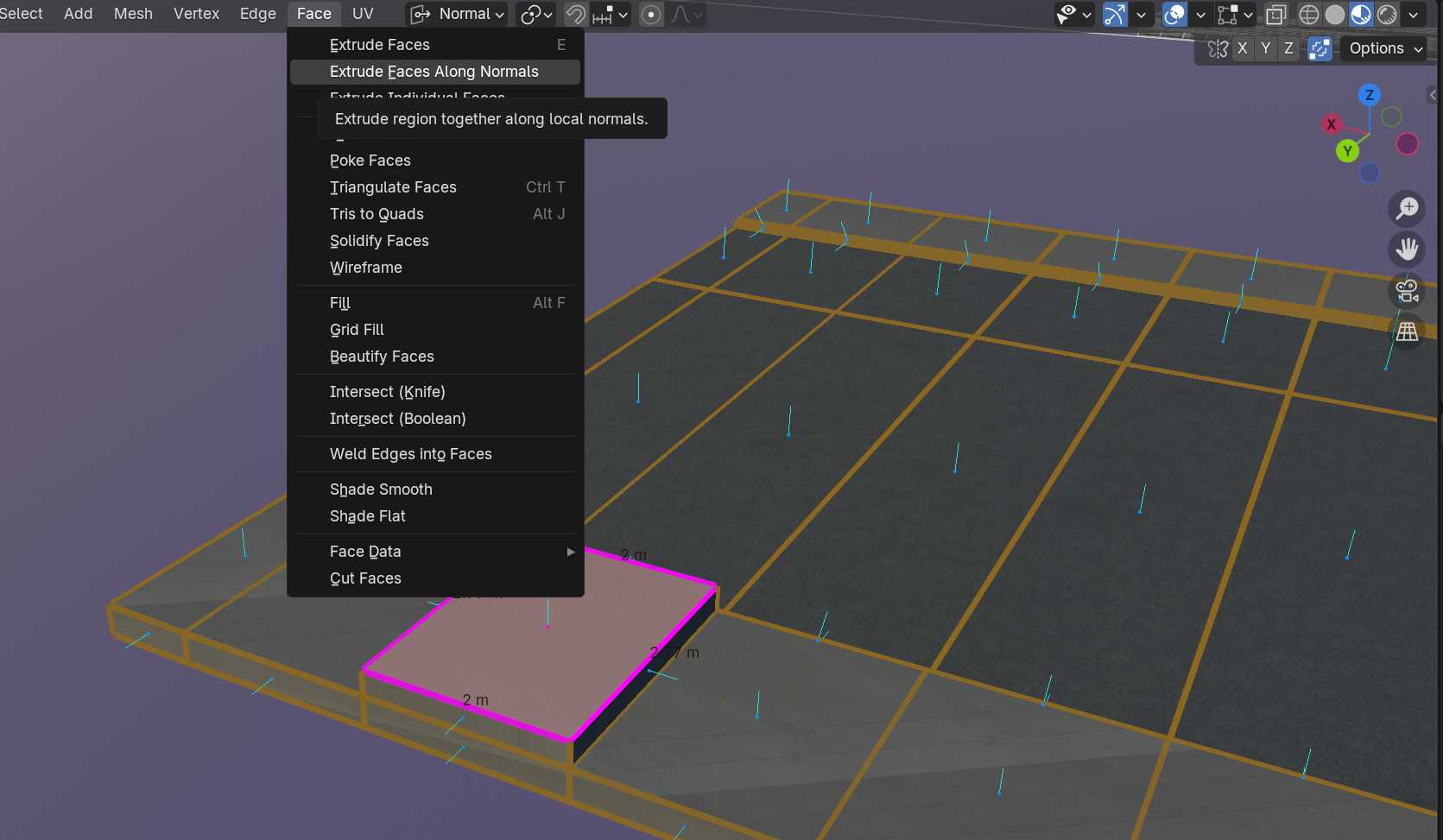Screen dimensions: 1443x840
Task: Switch perspective/orthographic with grid icon
Action: (x=1408, y=332)
